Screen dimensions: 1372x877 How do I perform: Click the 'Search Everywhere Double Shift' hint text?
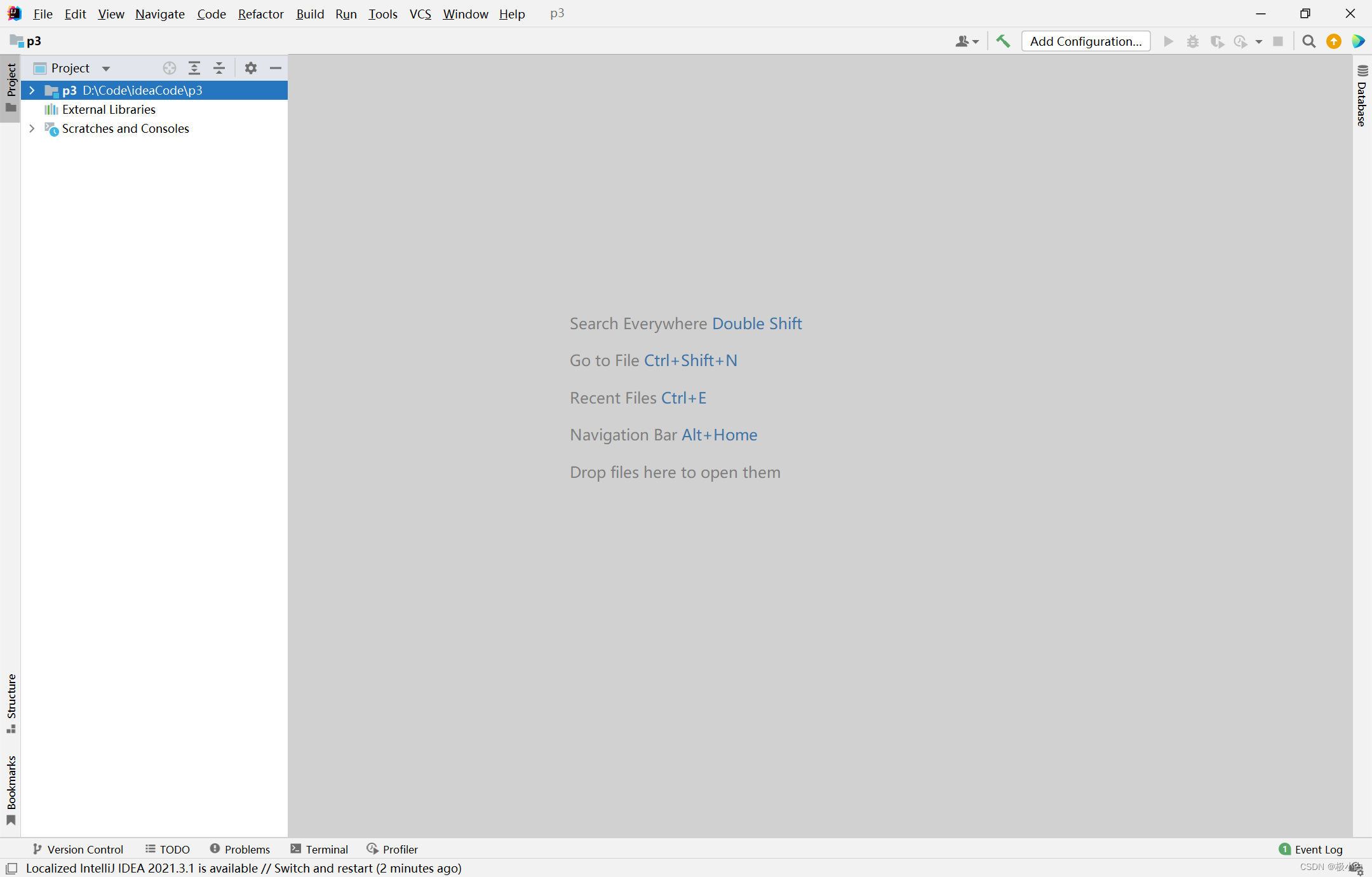pyautogui.click(x=685, y=323)
